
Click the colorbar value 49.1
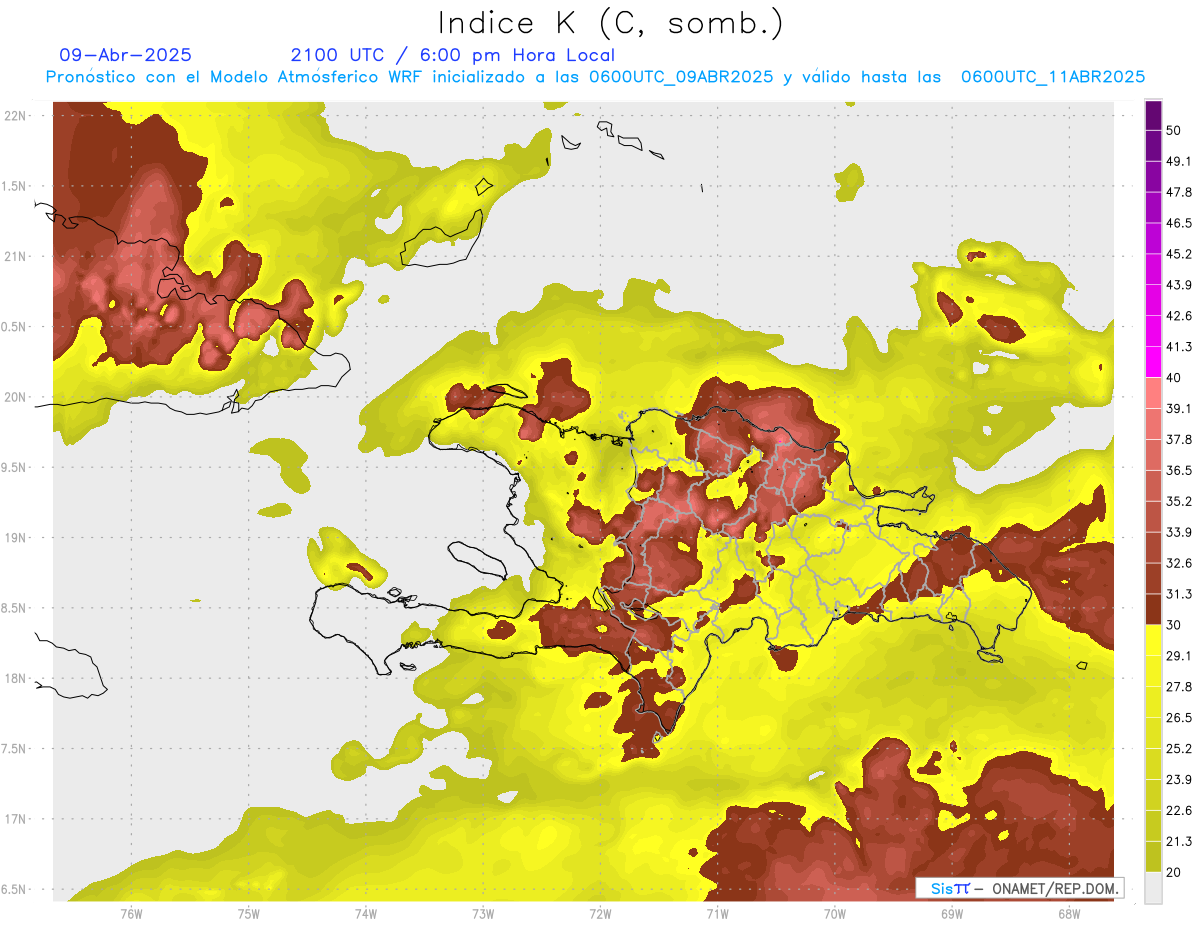click(x=1179, y=161)
